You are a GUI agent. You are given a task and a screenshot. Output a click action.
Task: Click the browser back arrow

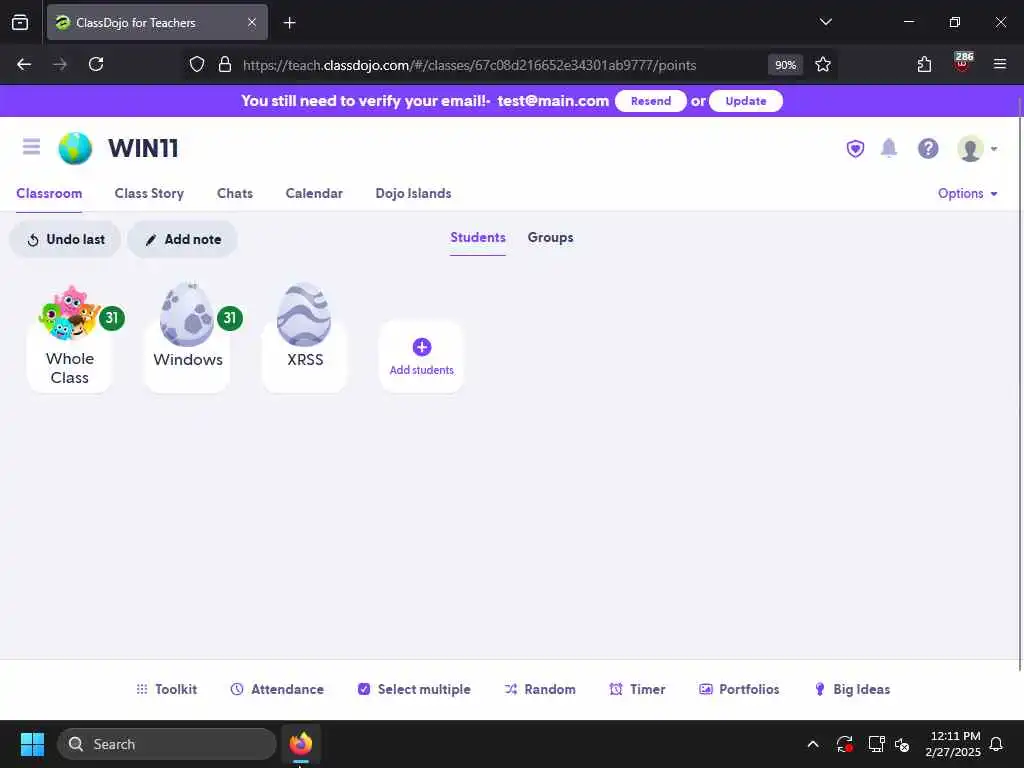coord(24,65)
